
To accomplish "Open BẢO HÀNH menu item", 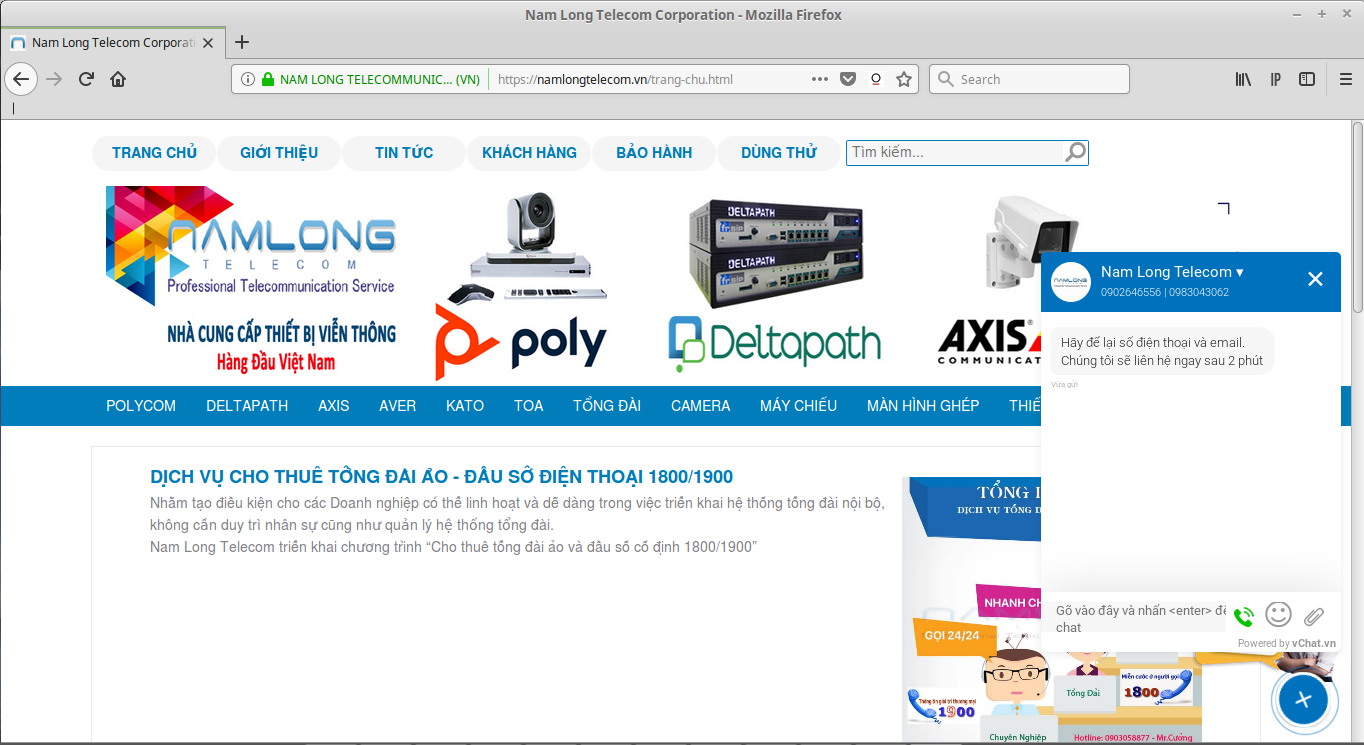I will click(x=654, y=153).
